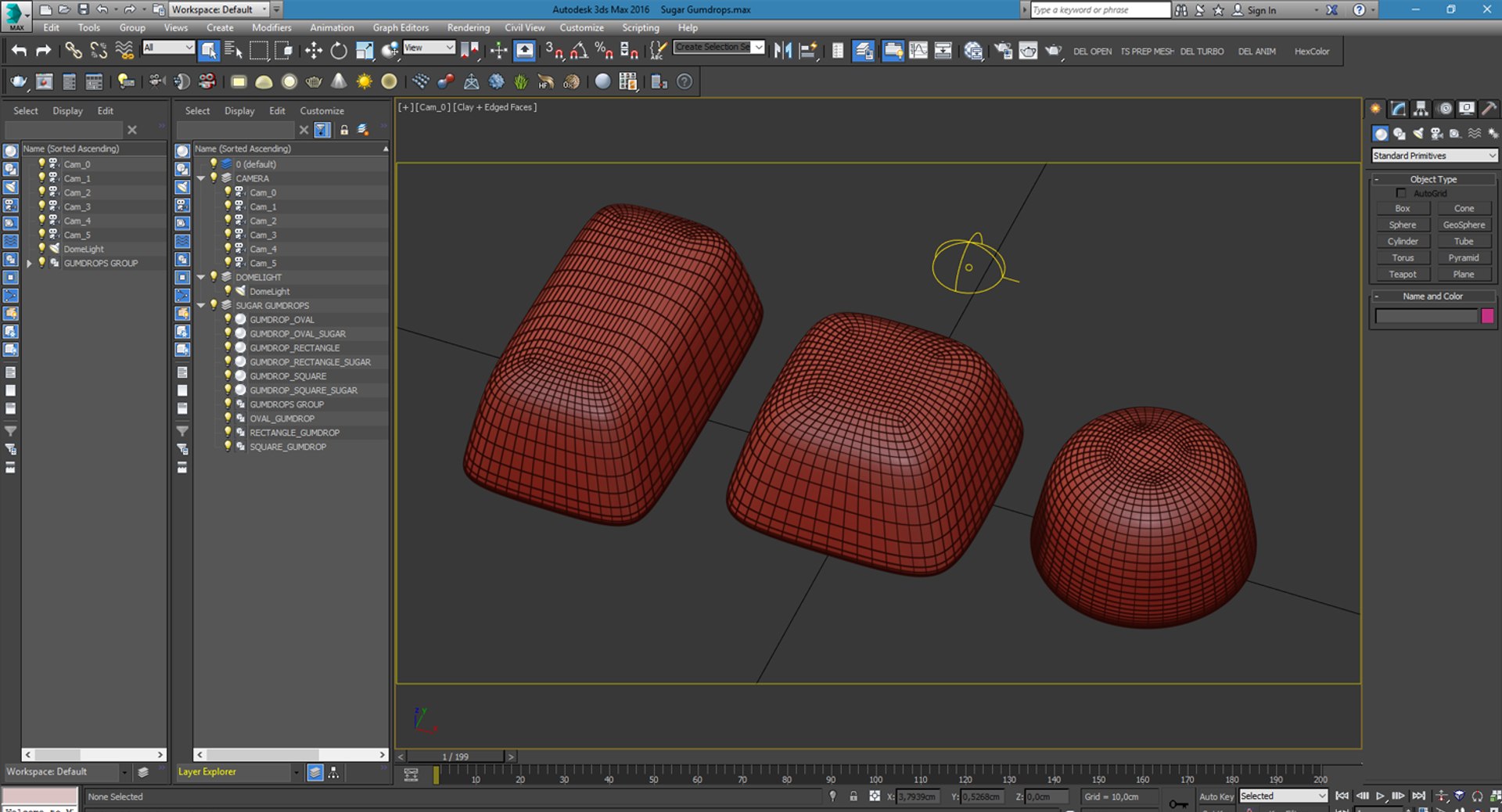Select the Cameras category in Create panel
Image resolution: width=1502 pixels, height=812 pixels.
tap(1437, 134)
